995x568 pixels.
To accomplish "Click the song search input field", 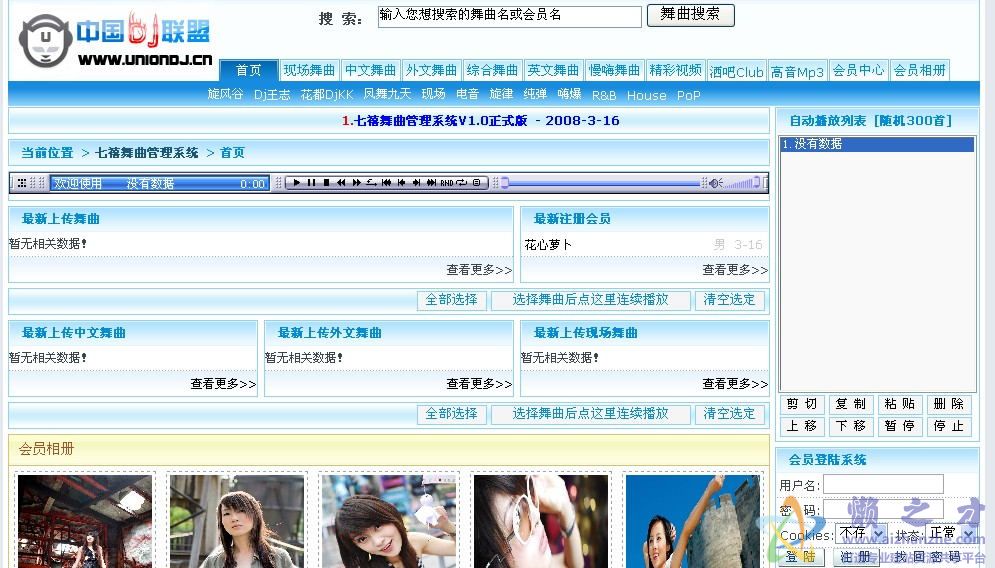I will click(x=509, y=17).
